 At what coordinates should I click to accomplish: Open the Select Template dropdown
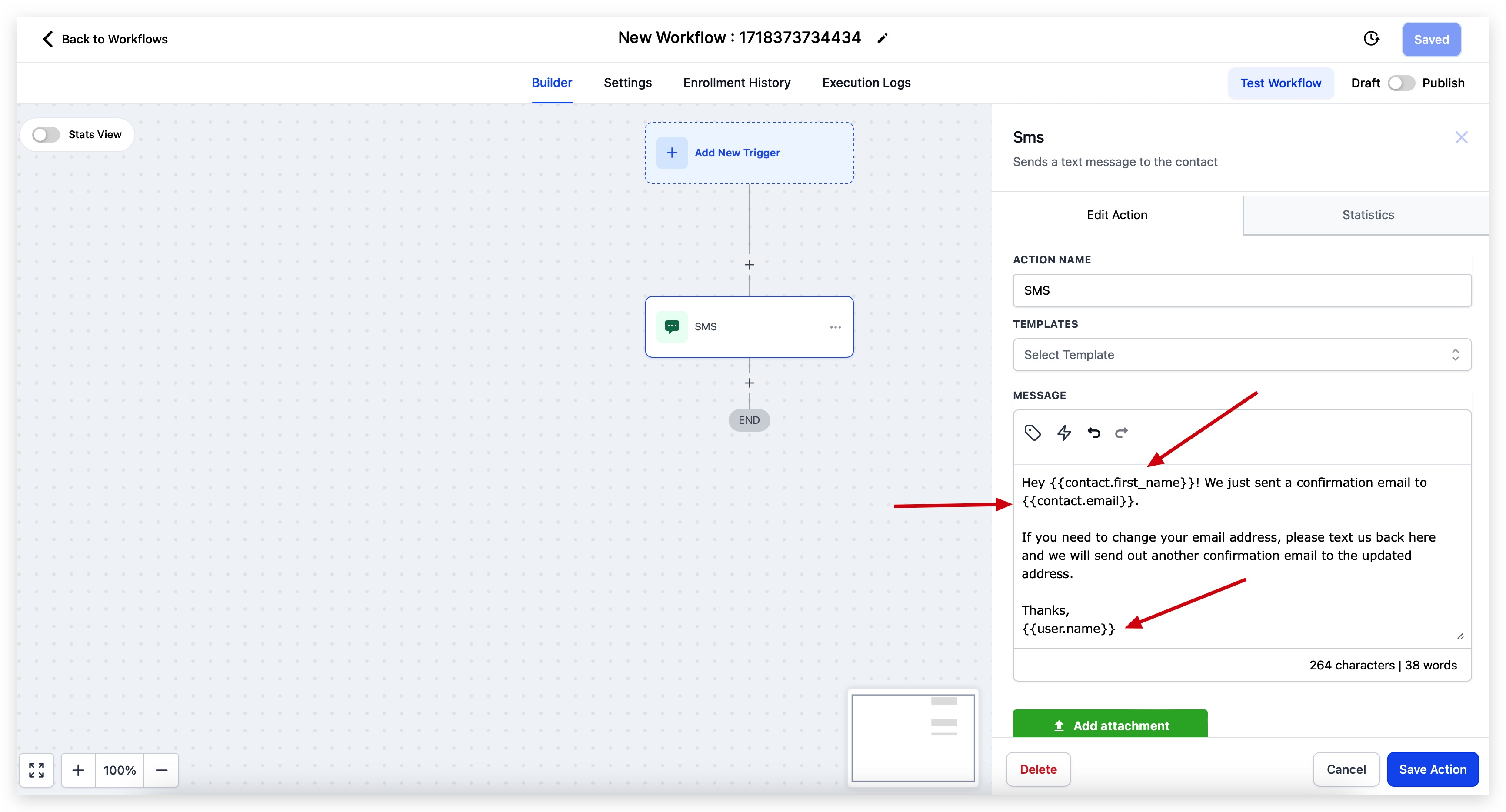pyautogui.click(x=1242, y=354)
